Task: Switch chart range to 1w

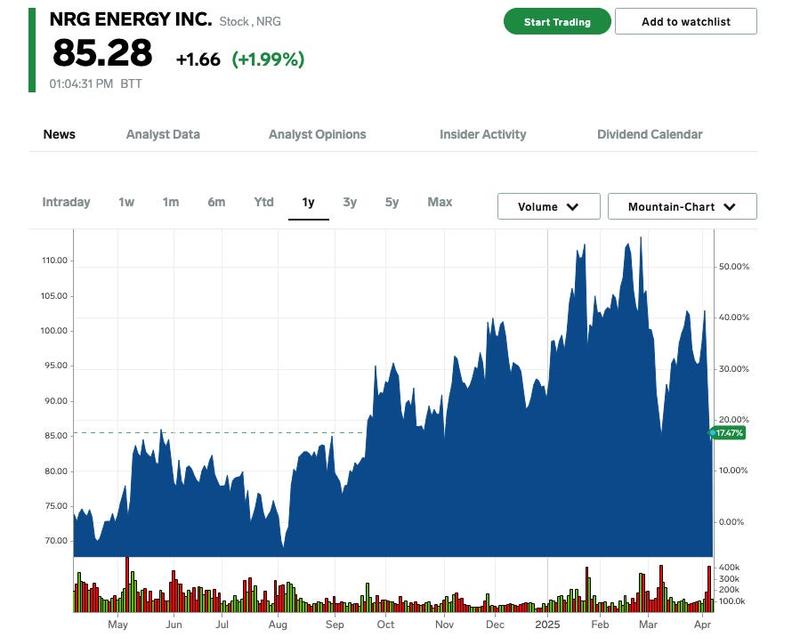Action: (x=126, y=202)
